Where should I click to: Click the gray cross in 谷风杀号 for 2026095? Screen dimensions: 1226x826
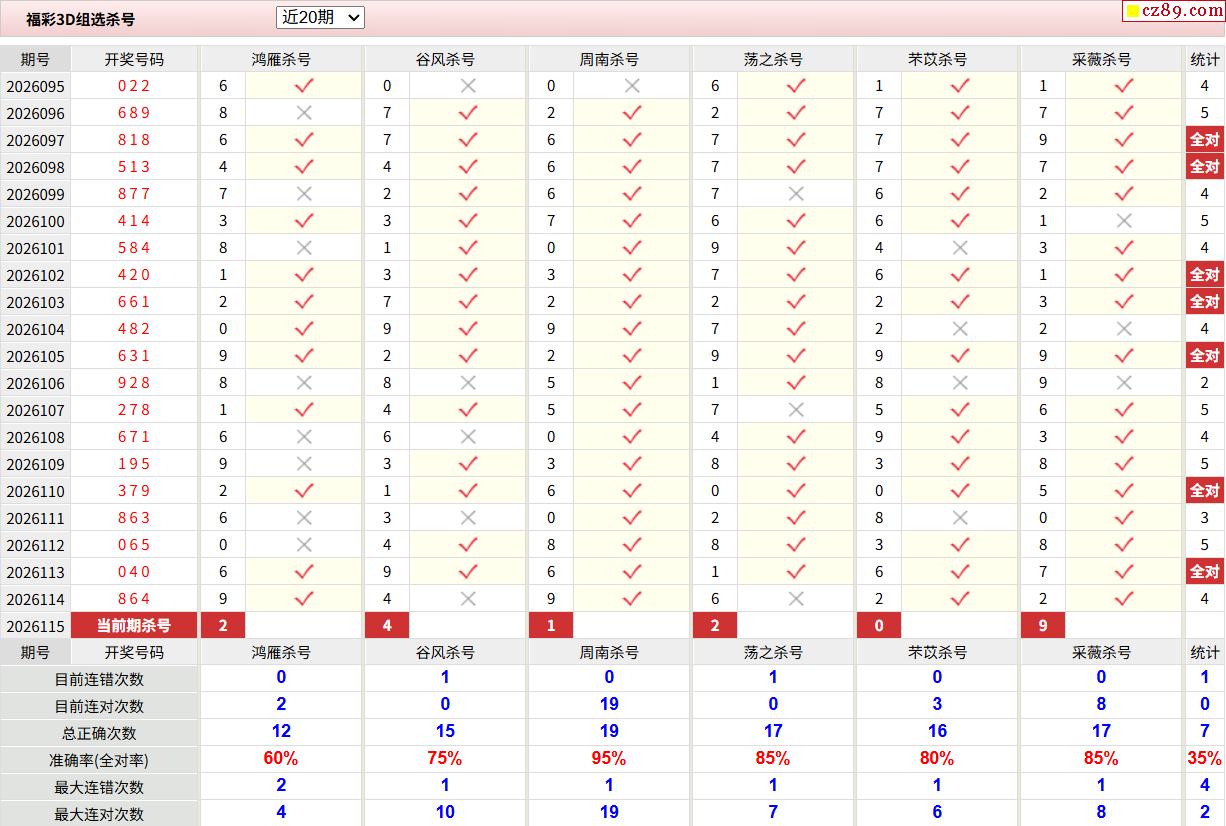[468, 86]
